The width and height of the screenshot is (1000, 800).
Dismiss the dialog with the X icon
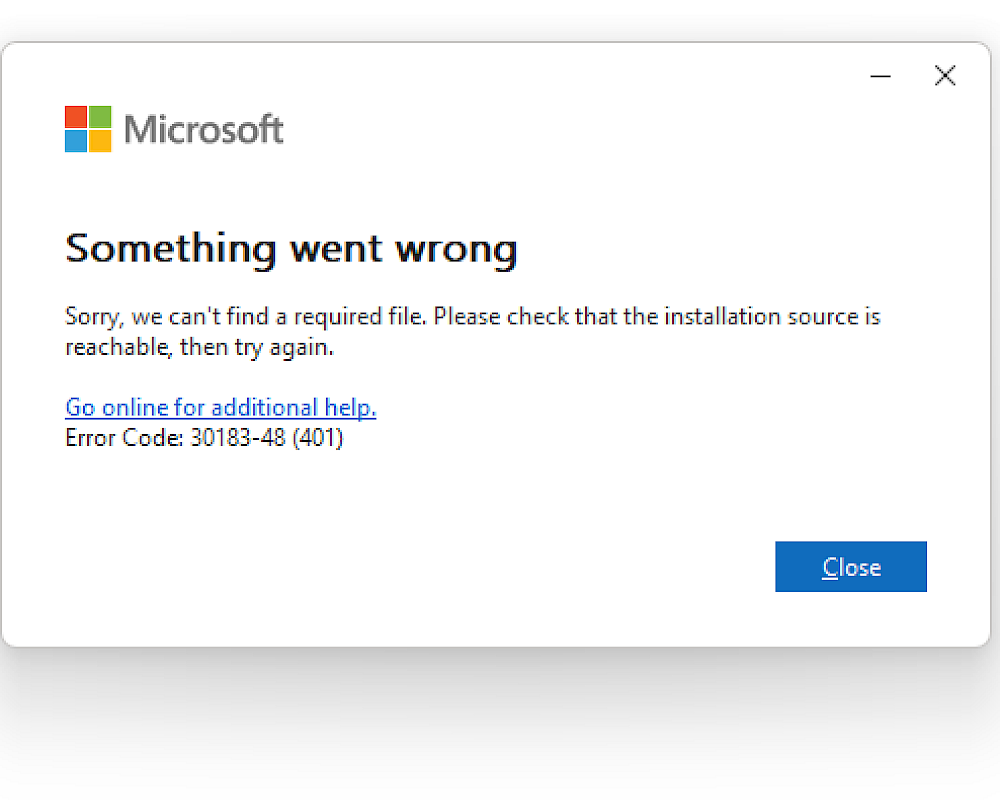(945, 76)
